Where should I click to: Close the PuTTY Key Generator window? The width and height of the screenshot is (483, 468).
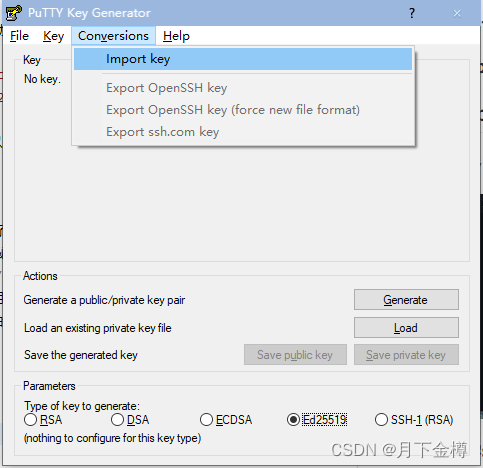[x=457, y=13]
